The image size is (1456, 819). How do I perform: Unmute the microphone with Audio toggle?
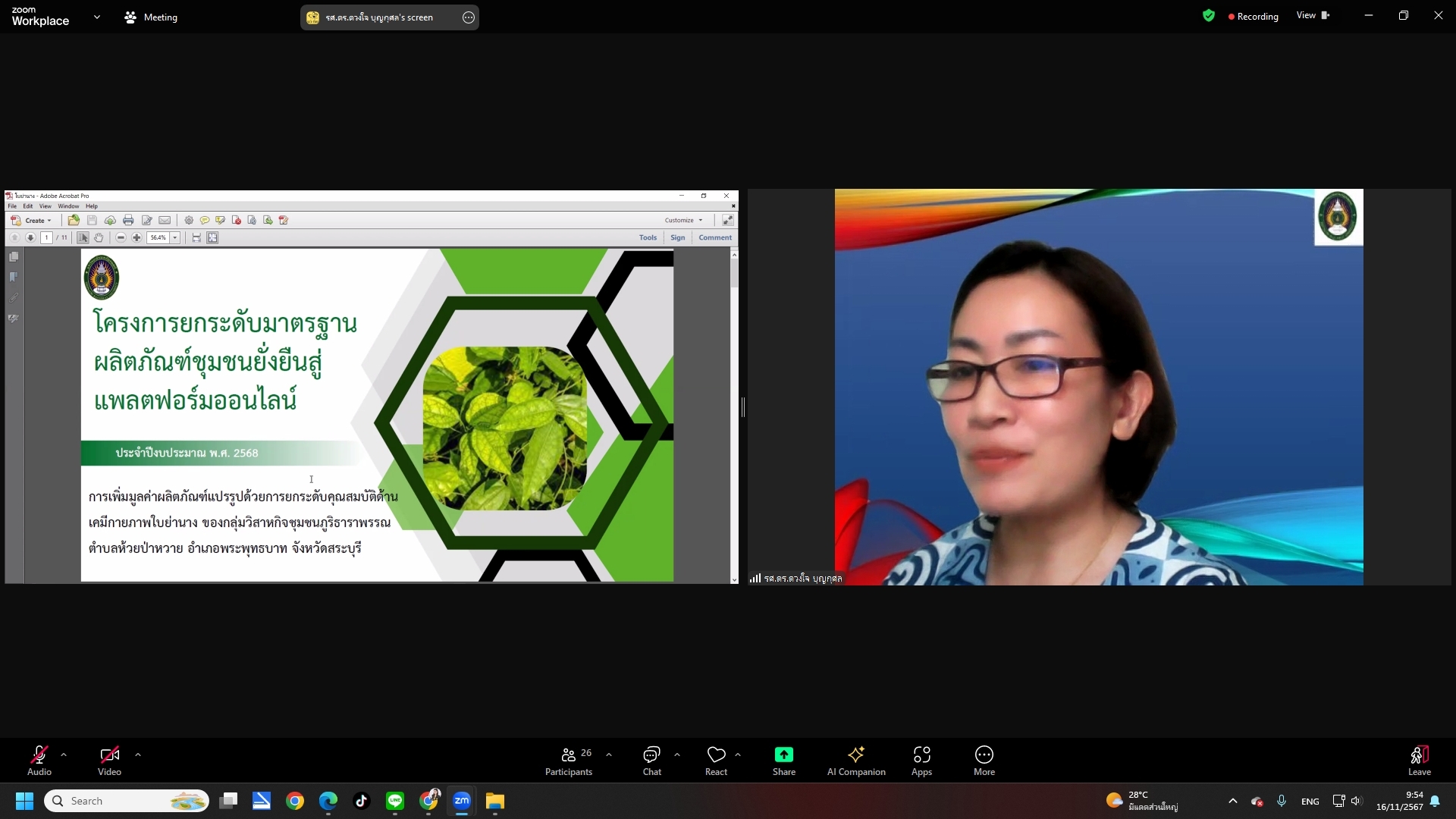click(x=39, y=761)
